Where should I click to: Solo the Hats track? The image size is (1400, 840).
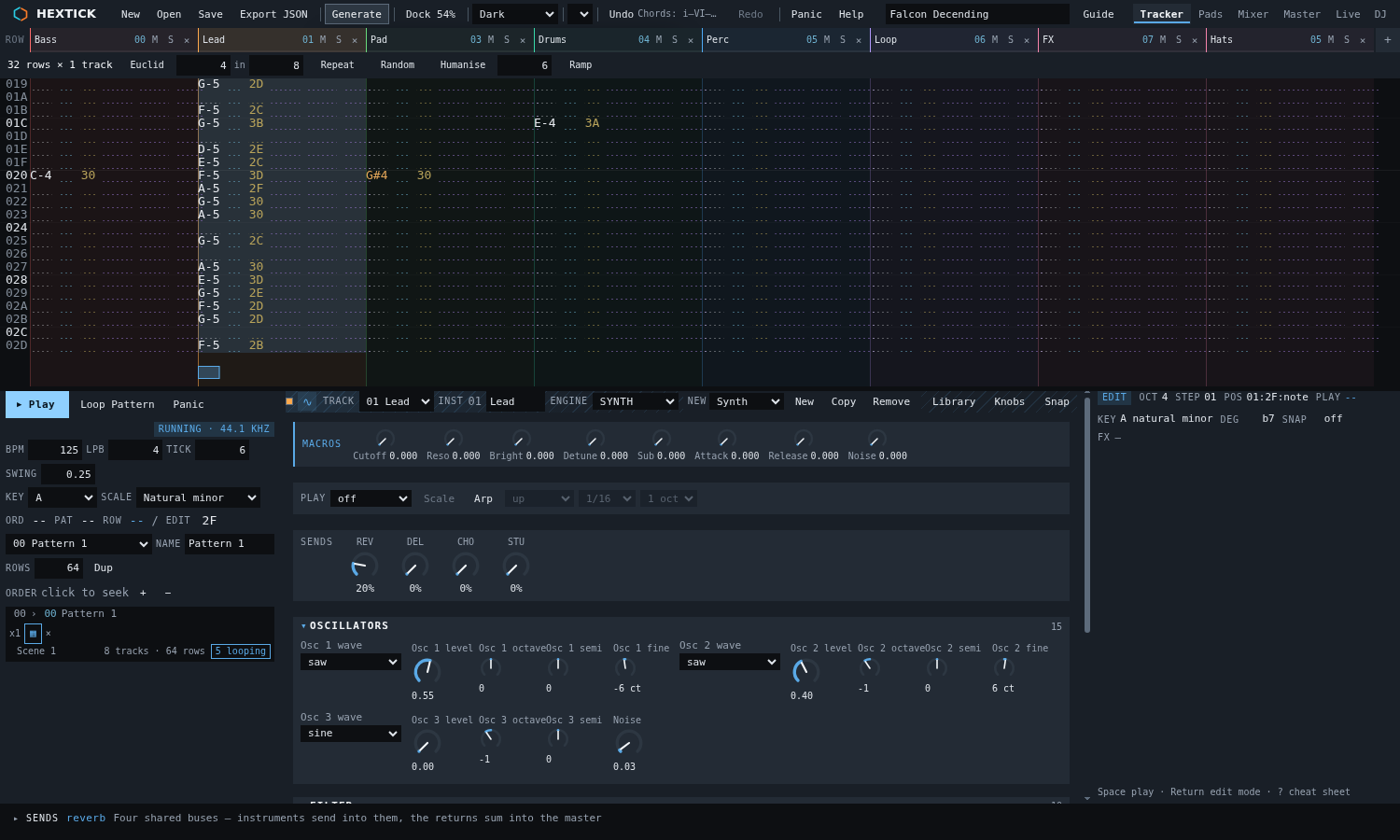1347,40
